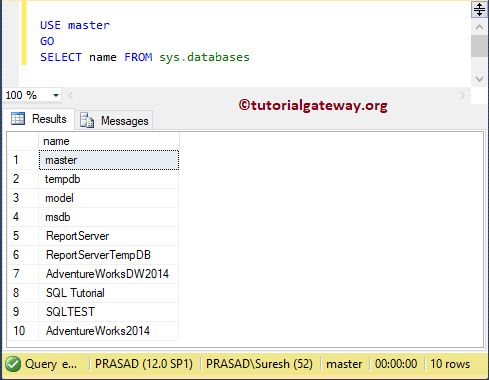Click the horizontal scroll right arrow
Viewport: 489px width, 380px height.
coord(462,96)
